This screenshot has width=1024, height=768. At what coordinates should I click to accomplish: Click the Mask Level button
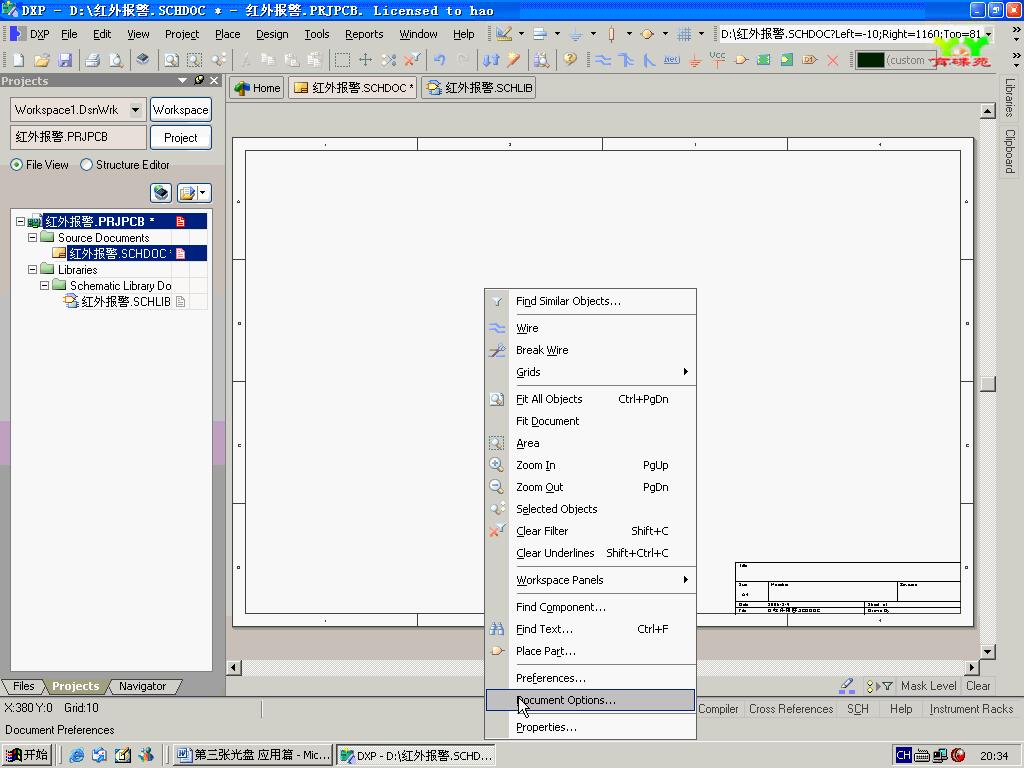coord(928,686)
